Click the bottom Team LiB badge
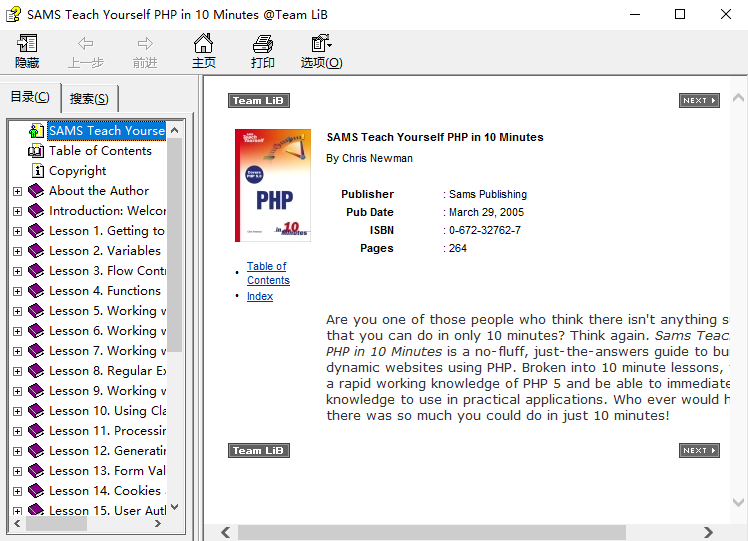Image resolution: width=748 pixels, height=541 pixels. 258,451
